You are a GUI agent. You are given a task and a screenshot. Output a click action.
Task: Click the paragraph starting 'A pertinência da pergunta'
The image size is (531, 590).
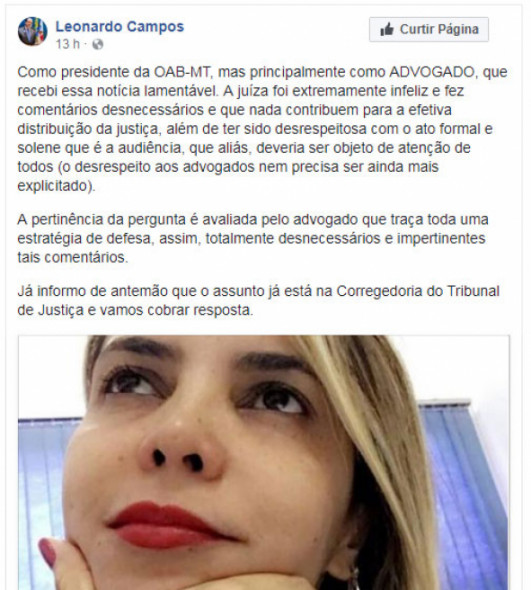click(x=253, y=238)
